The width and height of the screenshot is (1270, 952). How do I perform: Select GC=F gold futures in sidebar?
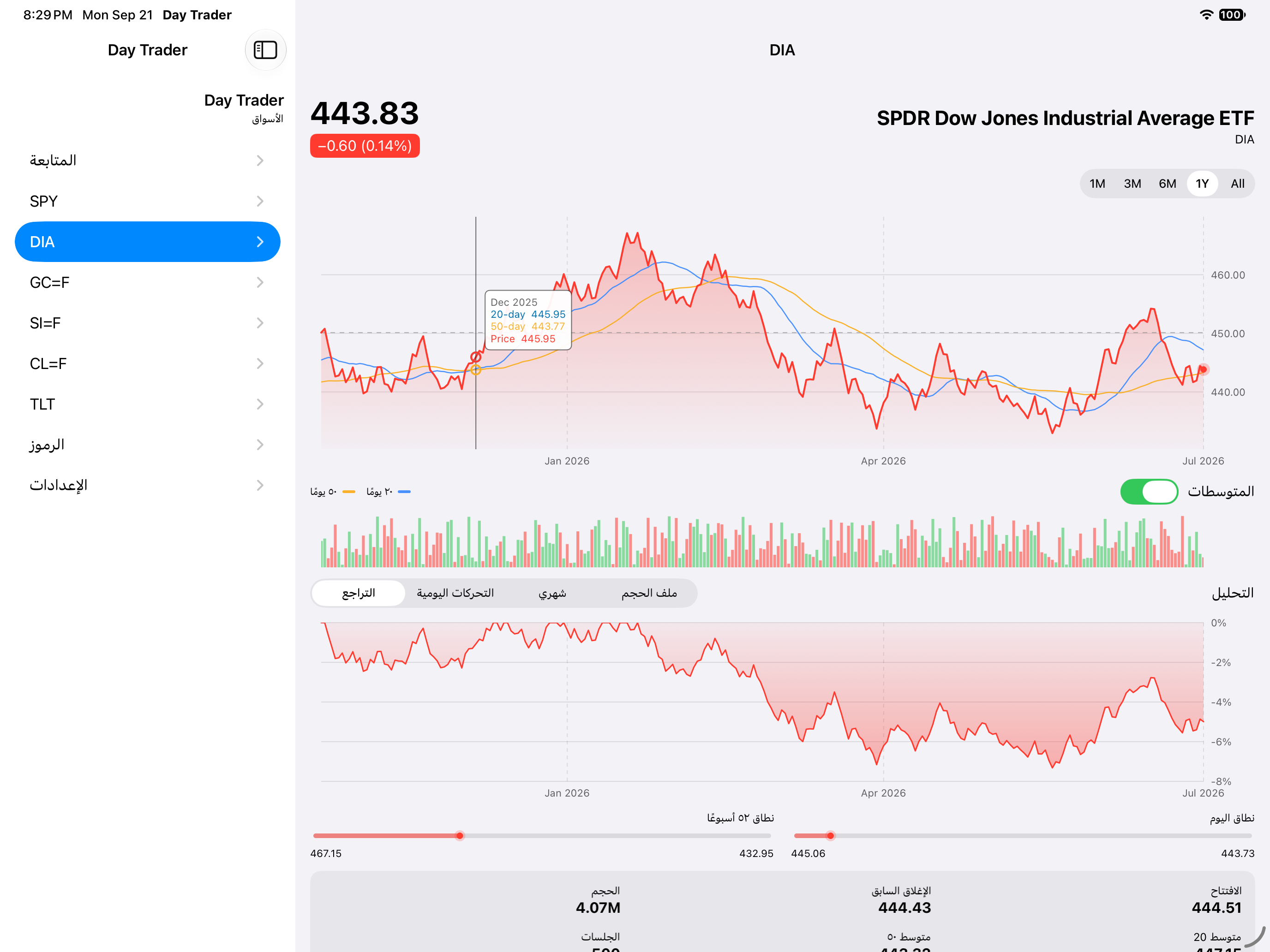(148, 282)
